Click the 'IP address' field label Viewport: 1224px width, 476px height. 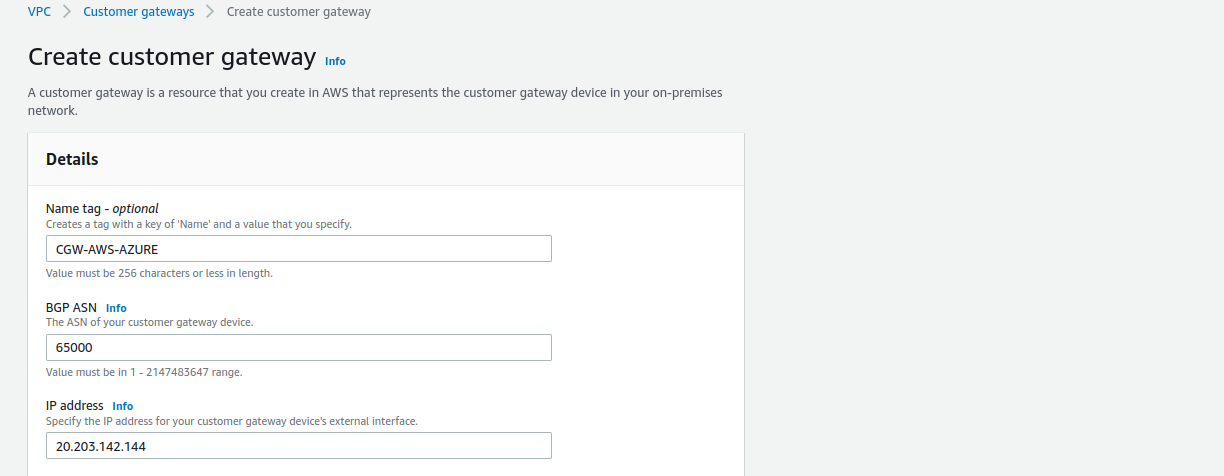pyautogui.click(x=75, y=406)
